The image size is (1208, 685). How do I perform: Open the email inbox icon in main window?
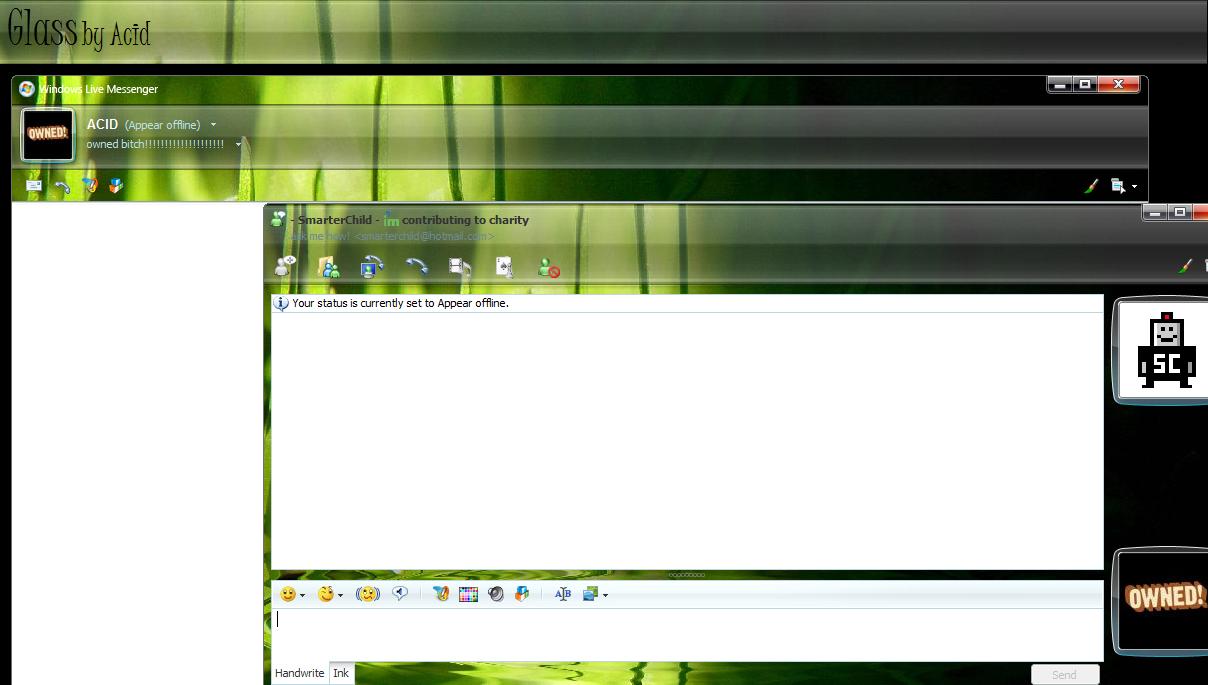click(34, 186)
